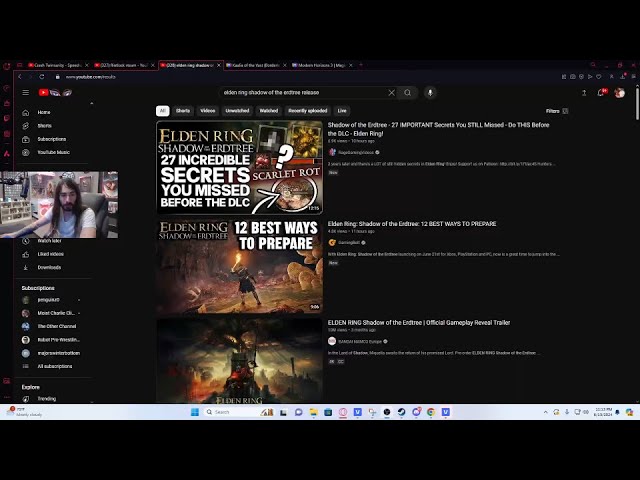640x480 pixels.
Task: Open File Explorer from the taskbar
Action: pos(313,412)
